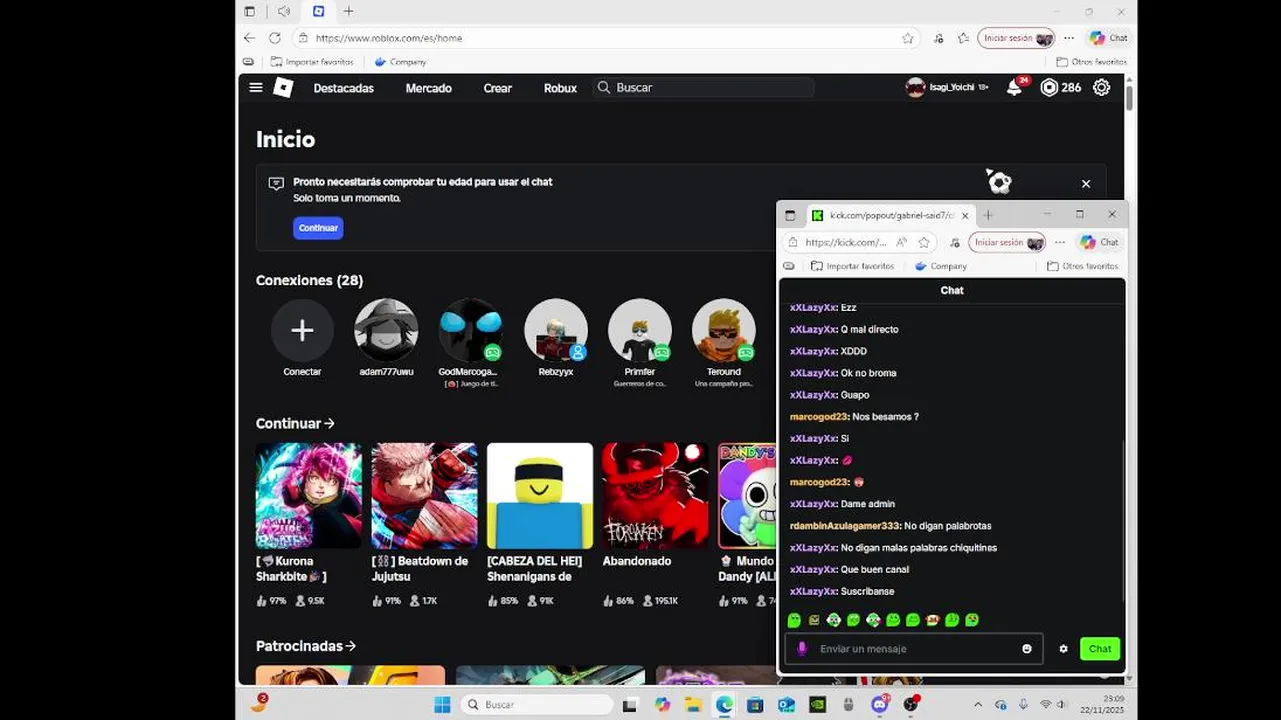Open the Conexiones (28) heading link
The height and width of the screenshot is (720, 1281).
[309, 280]
